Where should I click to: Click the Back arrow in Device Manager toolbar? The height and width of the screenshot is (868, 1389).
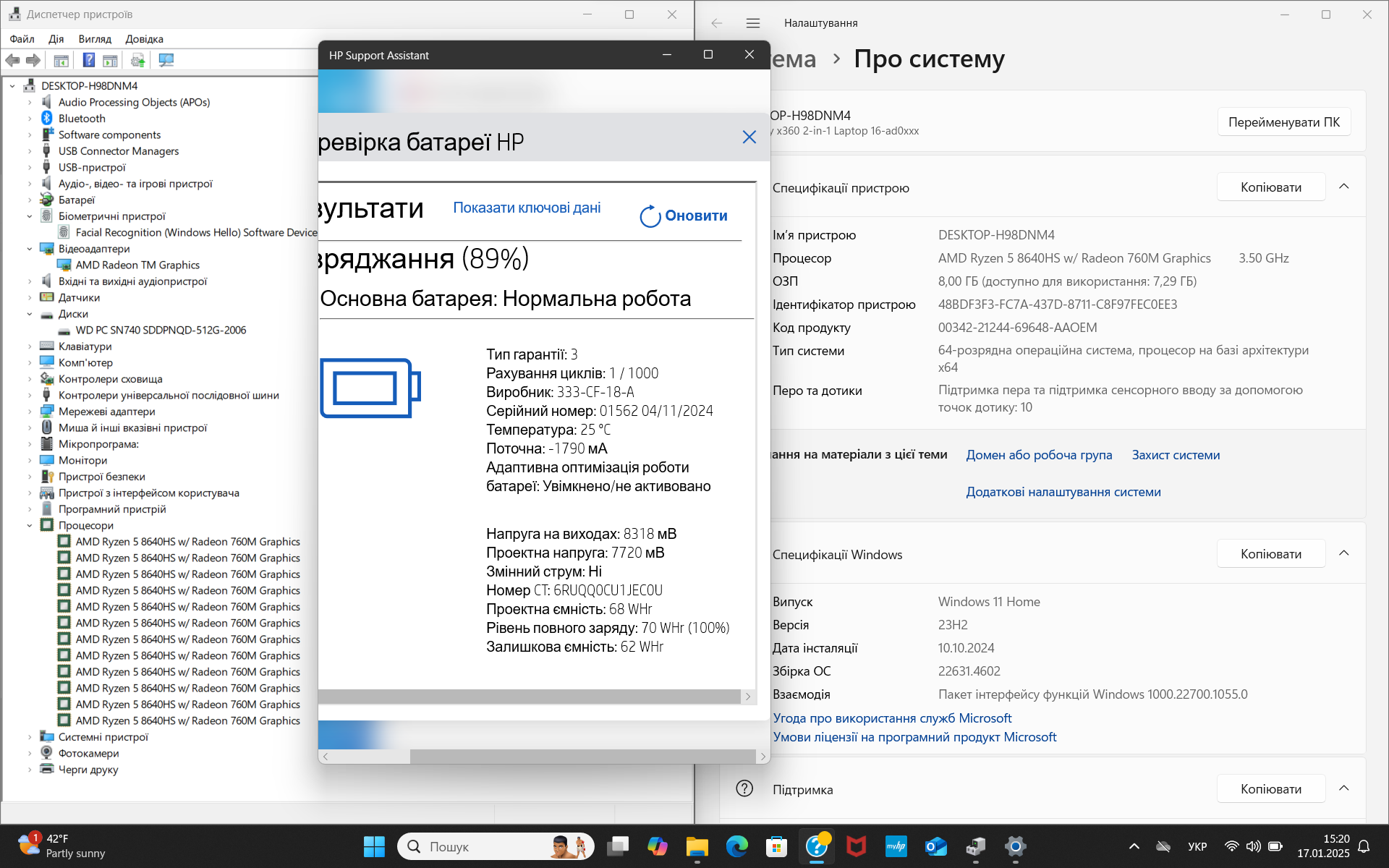pyautogui.click(x=12, y=60)
